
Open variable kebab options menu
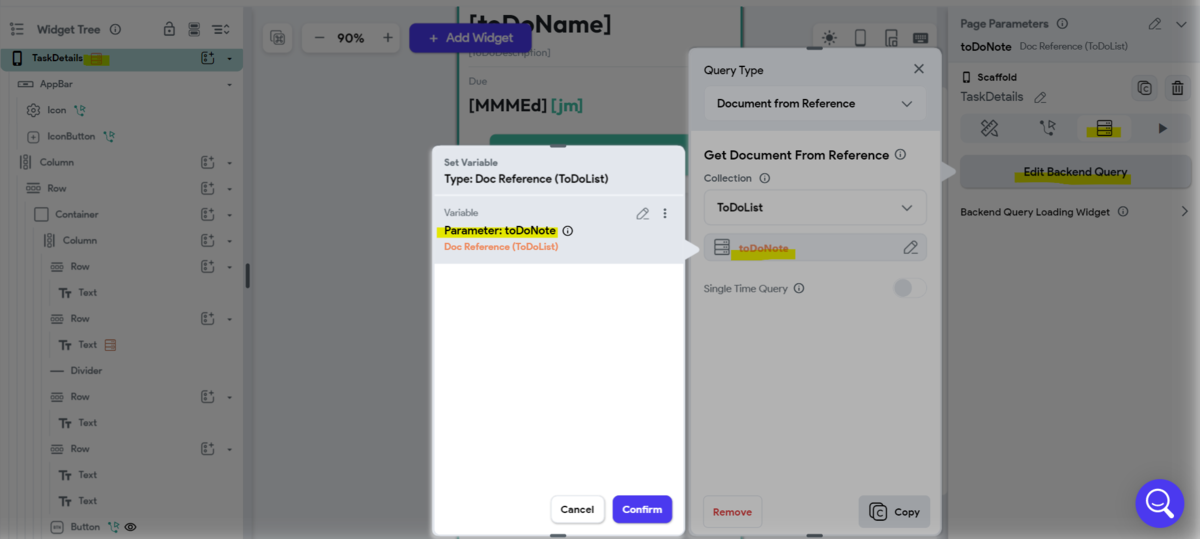[x=665, y=213]
